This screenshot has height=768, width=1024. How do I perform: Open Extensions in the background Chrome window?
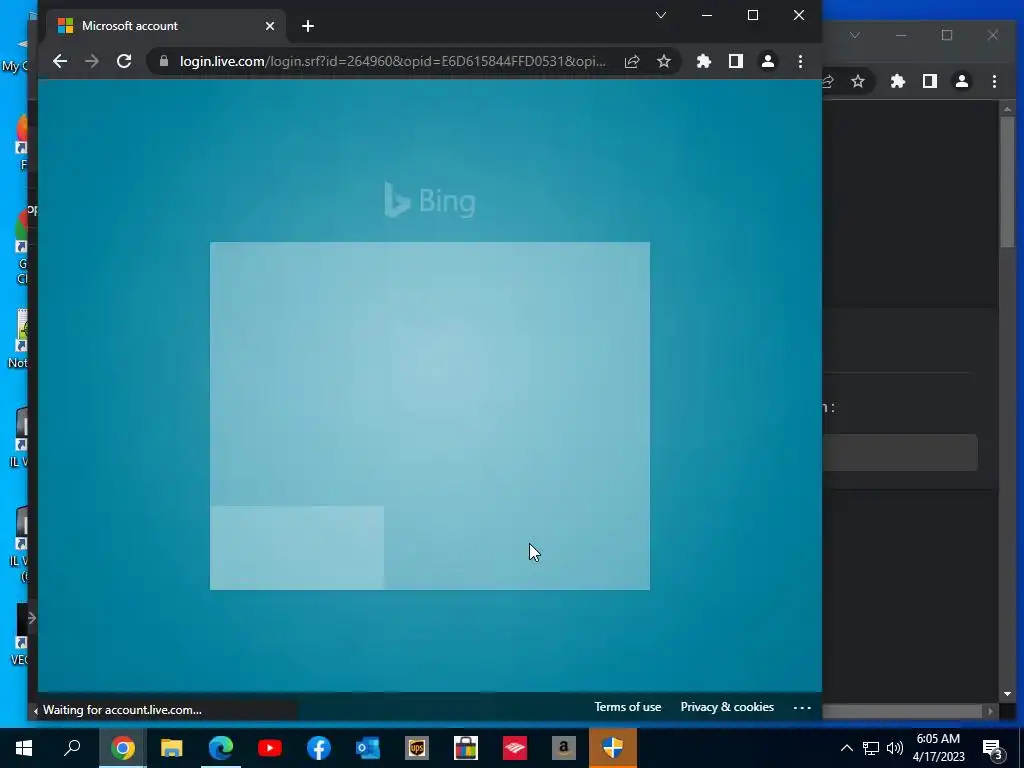point(898,82)
